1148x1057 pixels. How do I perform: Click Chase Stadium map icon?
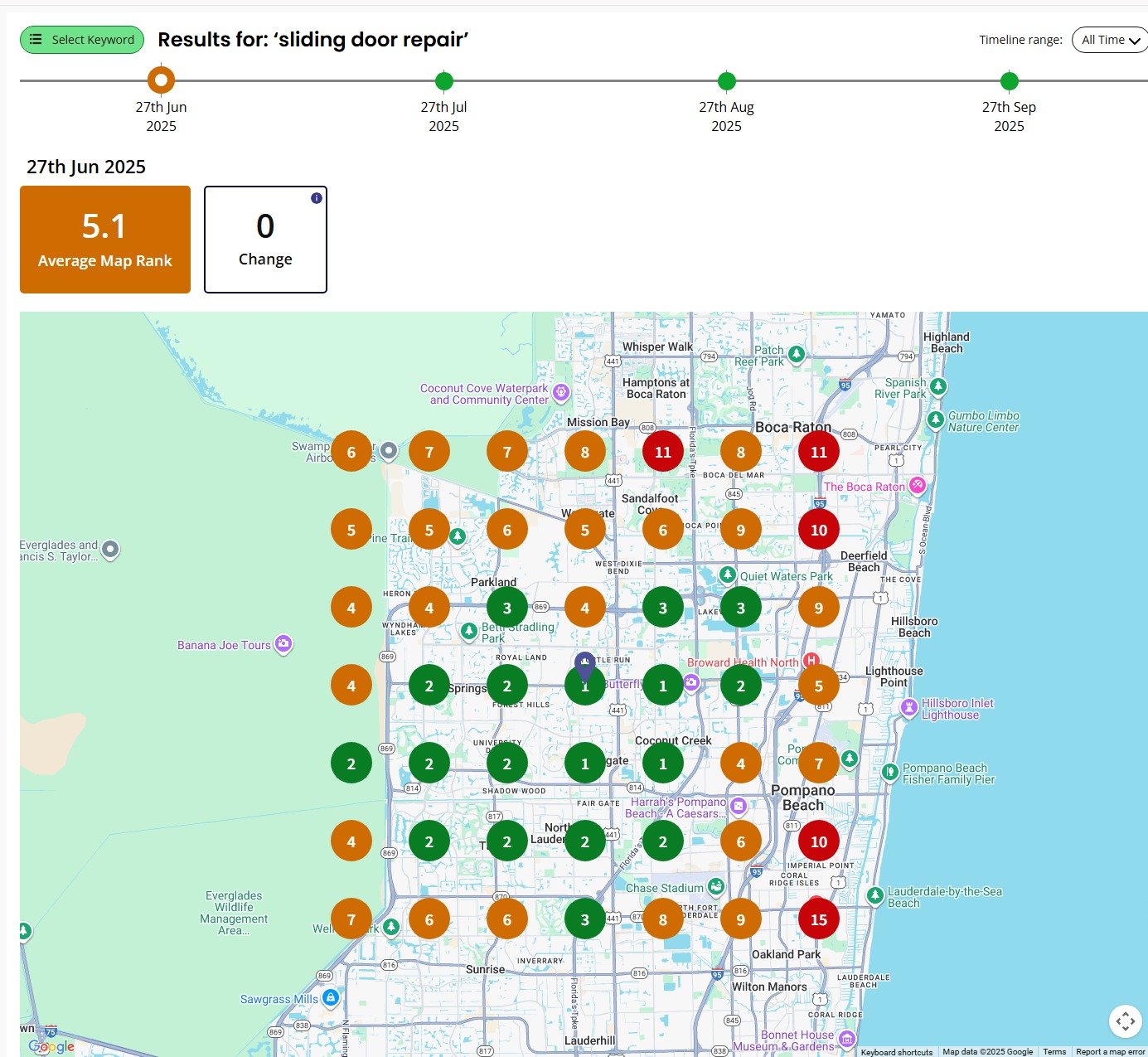[716, 887]
